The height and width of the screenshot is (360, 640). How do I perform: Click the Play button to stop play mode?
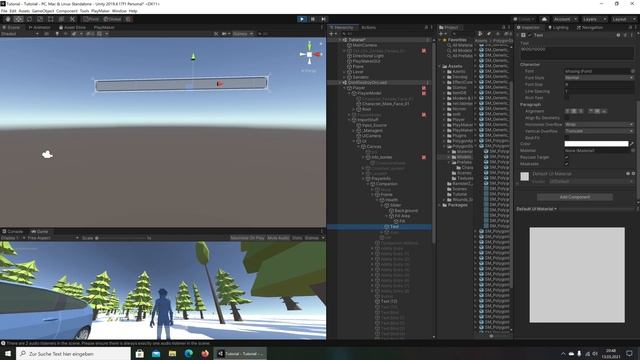tap(302, 19)
